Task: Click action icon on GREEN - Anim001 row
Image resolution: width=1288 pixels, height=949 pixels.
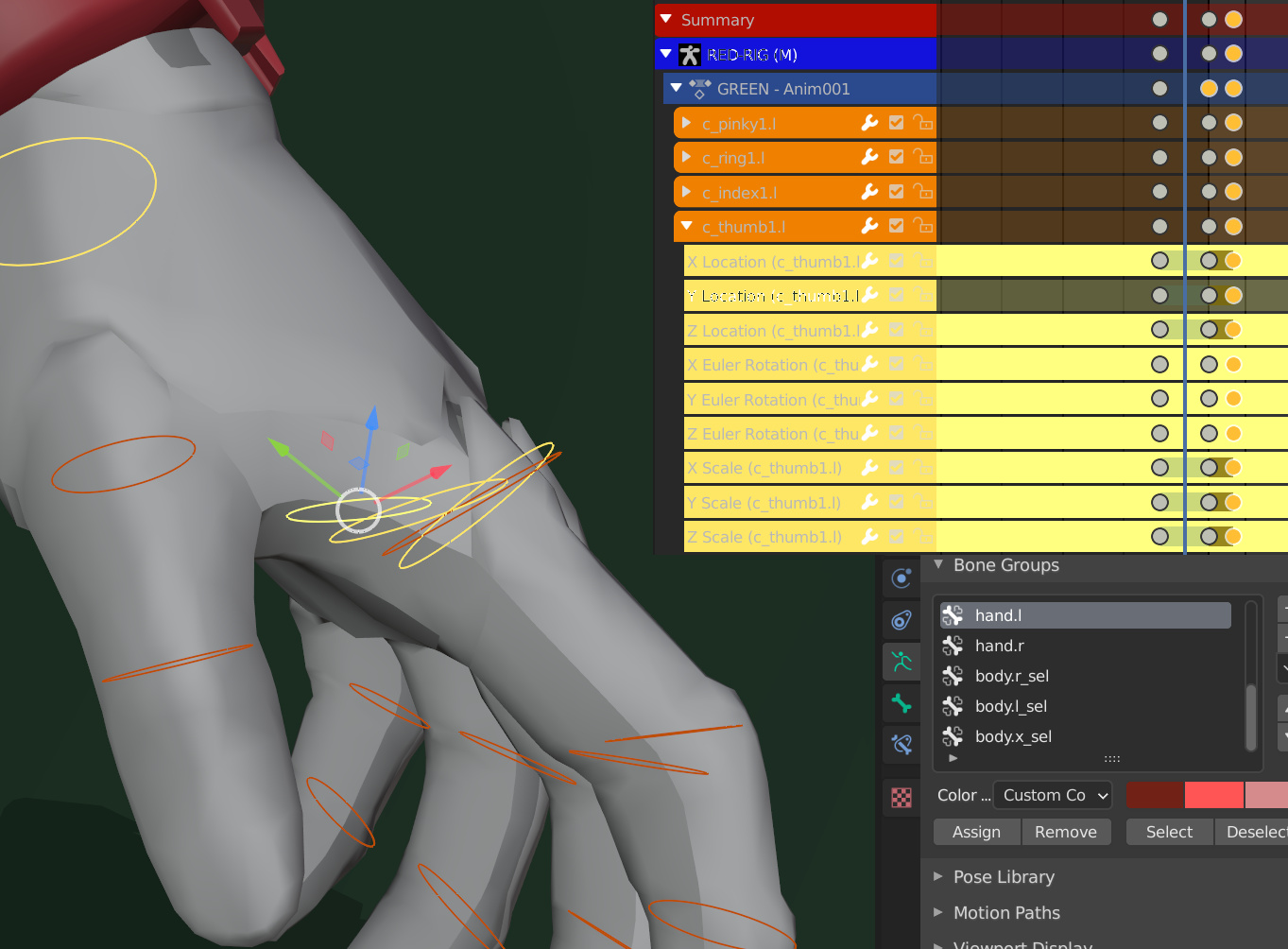Action: (700, 89)
